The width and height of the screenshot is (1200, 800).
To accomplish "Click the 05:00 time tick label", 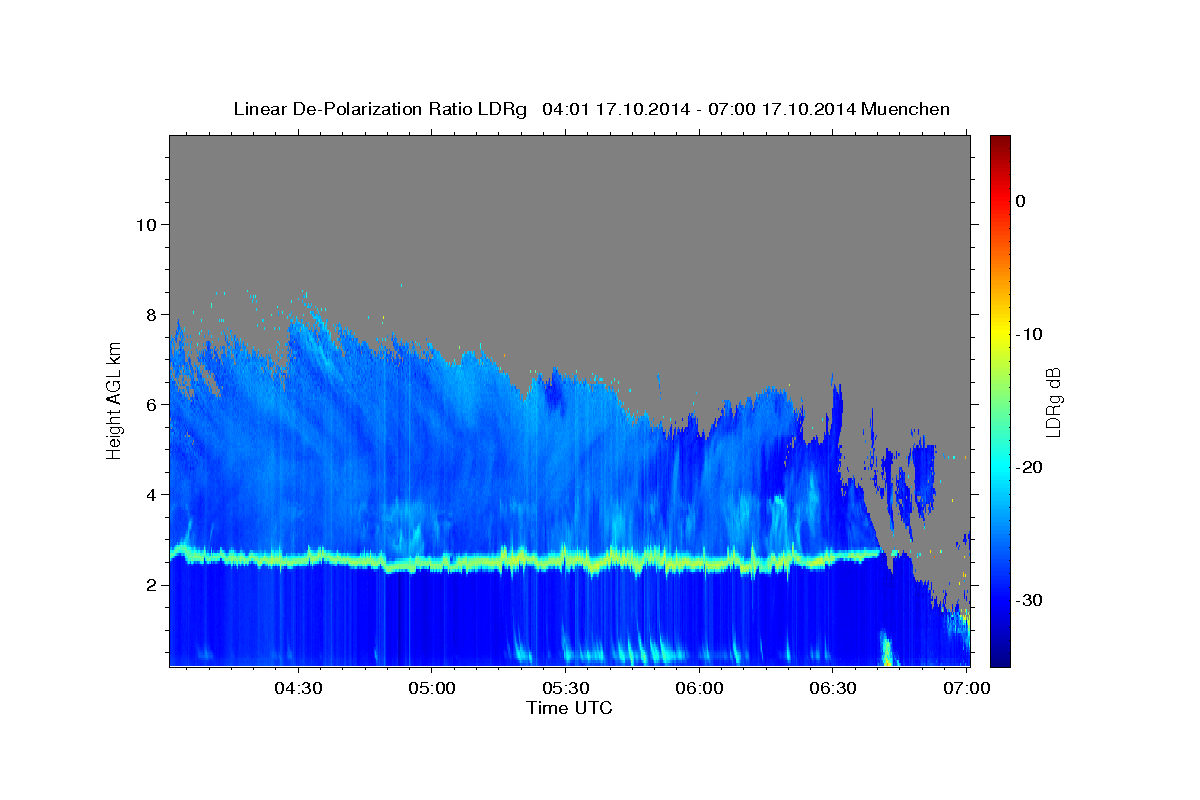I will pyautogui.click(x=432, y=688).
